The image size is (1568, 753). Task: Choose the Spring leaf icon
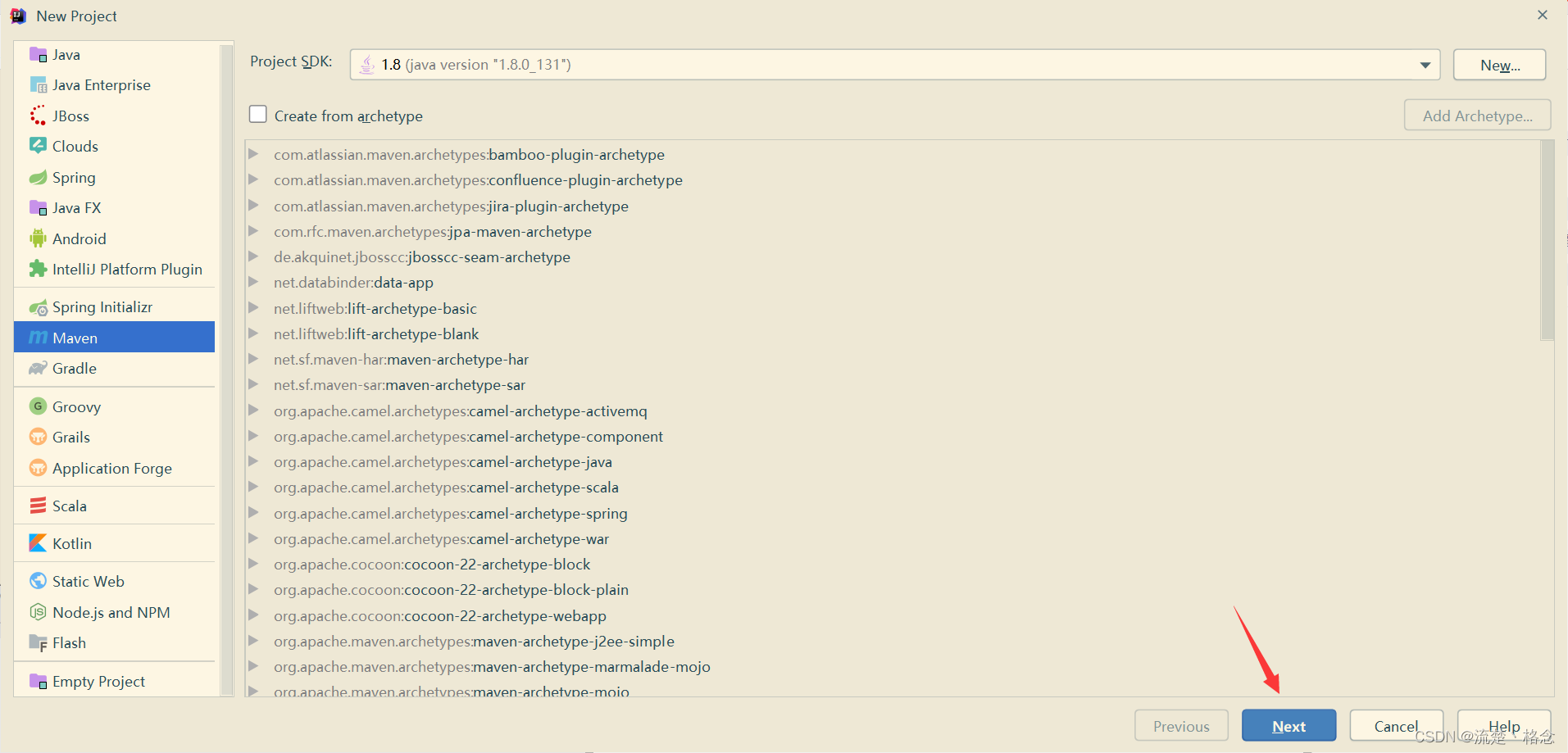(x=38, y=177)
